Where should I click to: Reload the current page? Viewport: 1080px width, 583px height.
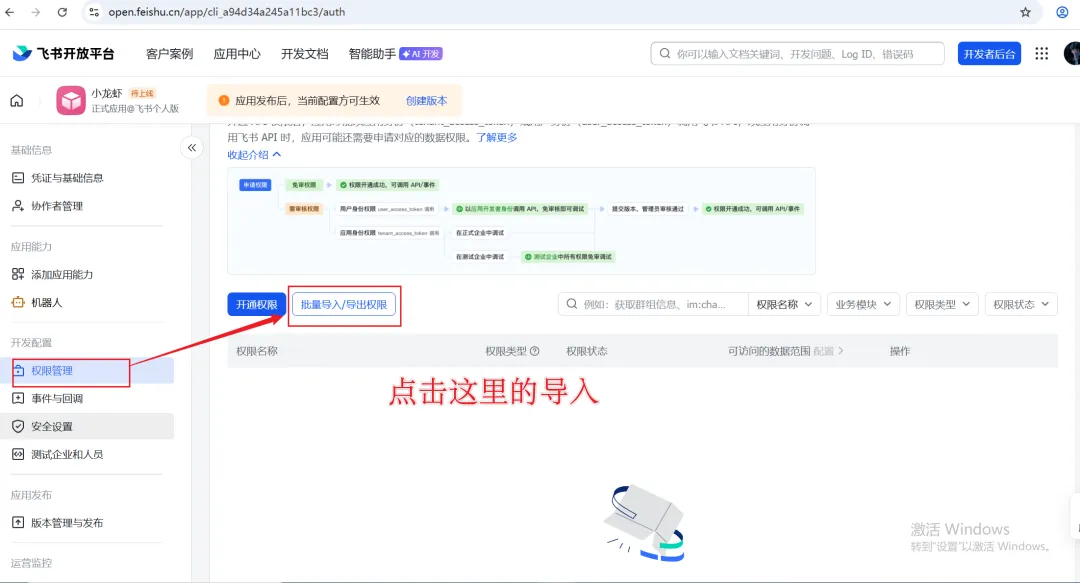[x=62, y=12]
